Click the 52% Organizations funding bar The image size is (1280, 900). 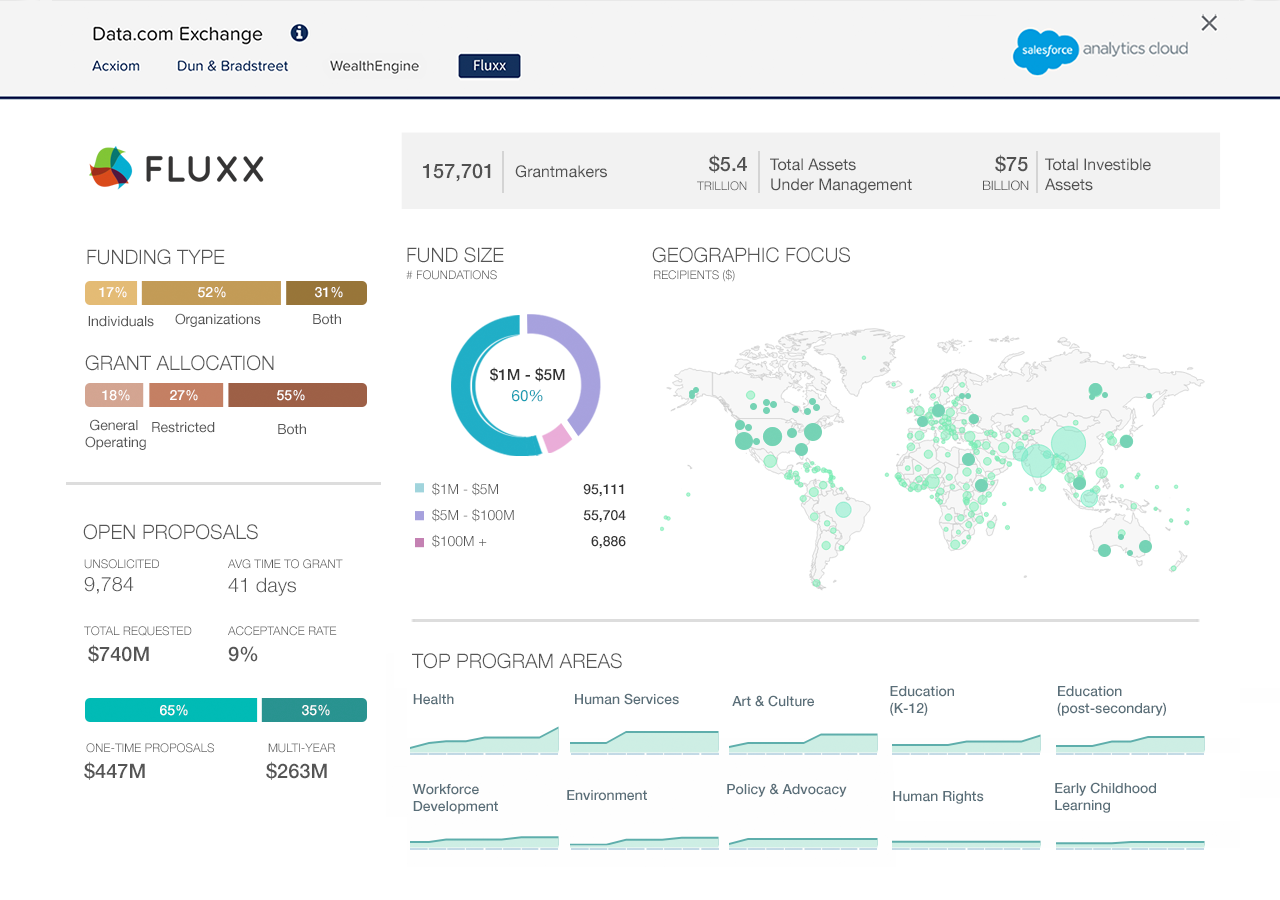(x=211, y=293)
